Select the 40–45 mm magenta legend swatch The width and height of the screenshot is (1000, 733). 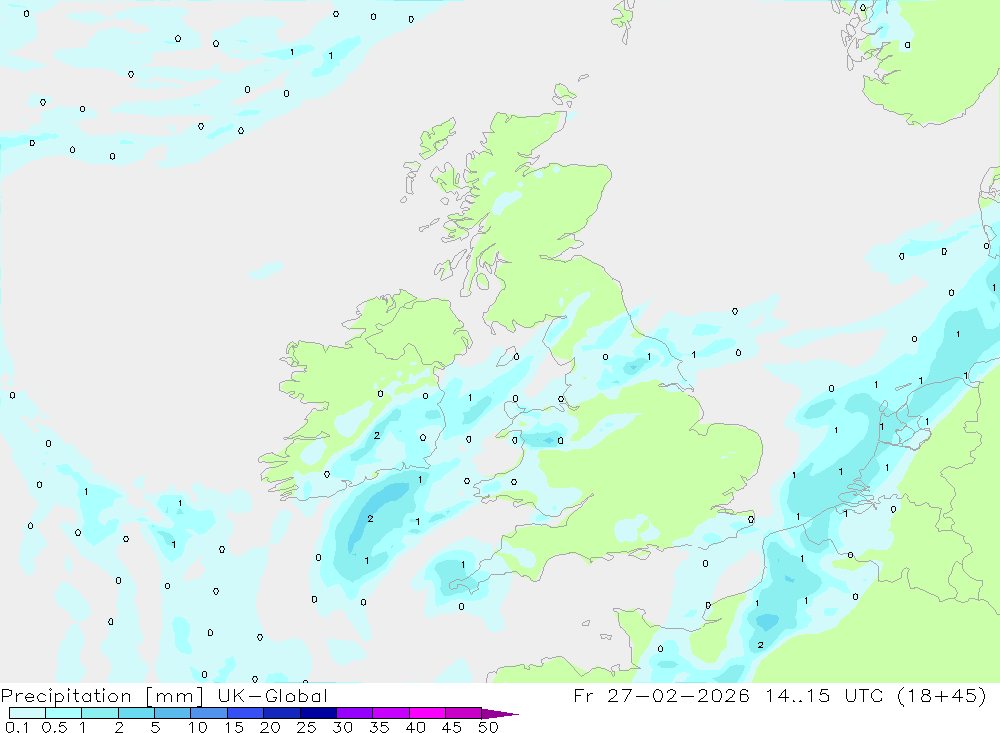[x=427, y=713]
